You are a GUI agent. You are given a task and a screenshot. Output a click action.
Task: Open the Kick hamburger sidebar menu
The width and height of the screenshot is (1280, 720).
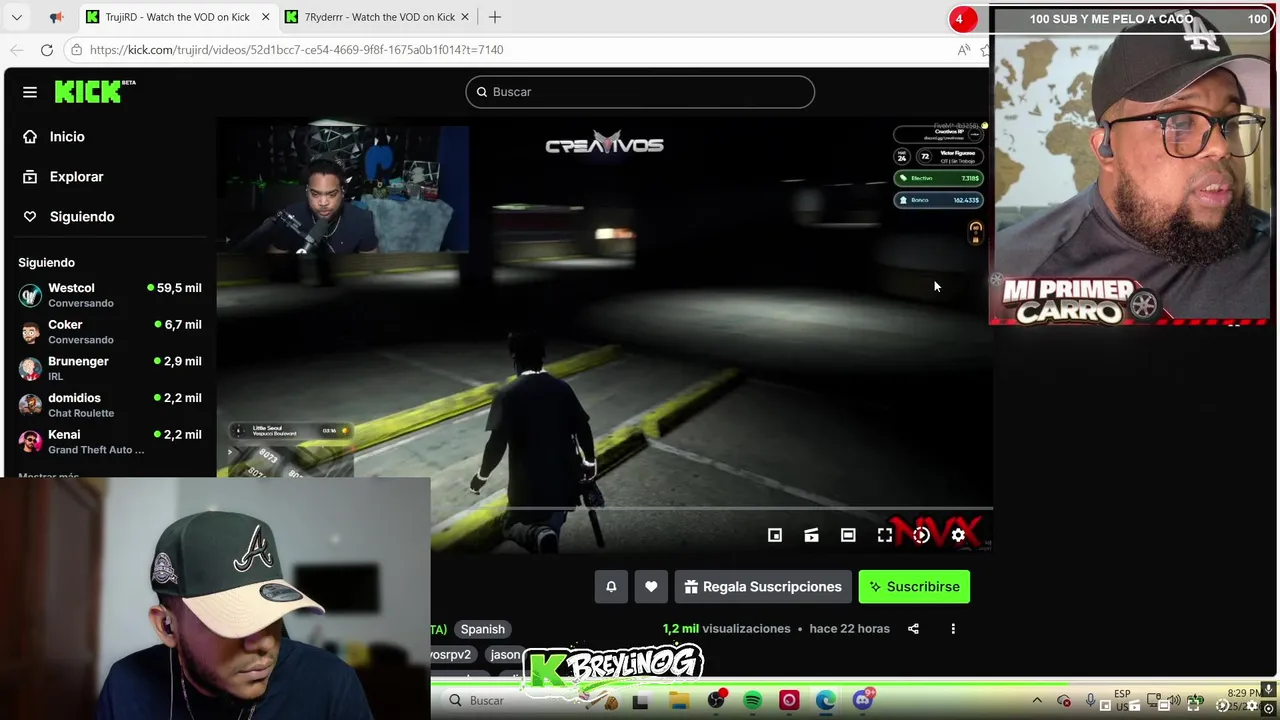(30, 92)
